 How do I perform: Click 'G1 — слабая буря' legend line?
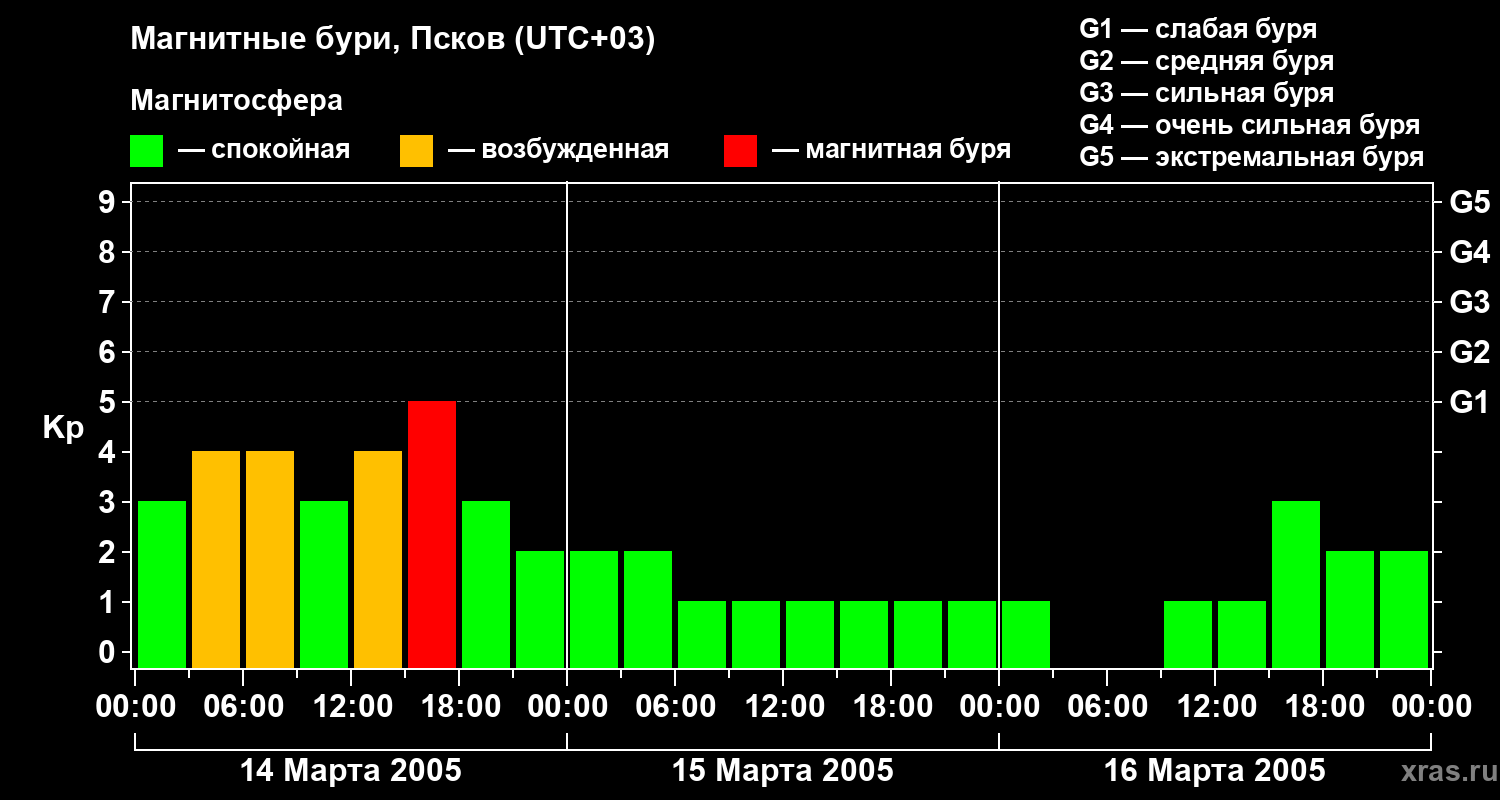point(1198,29)
